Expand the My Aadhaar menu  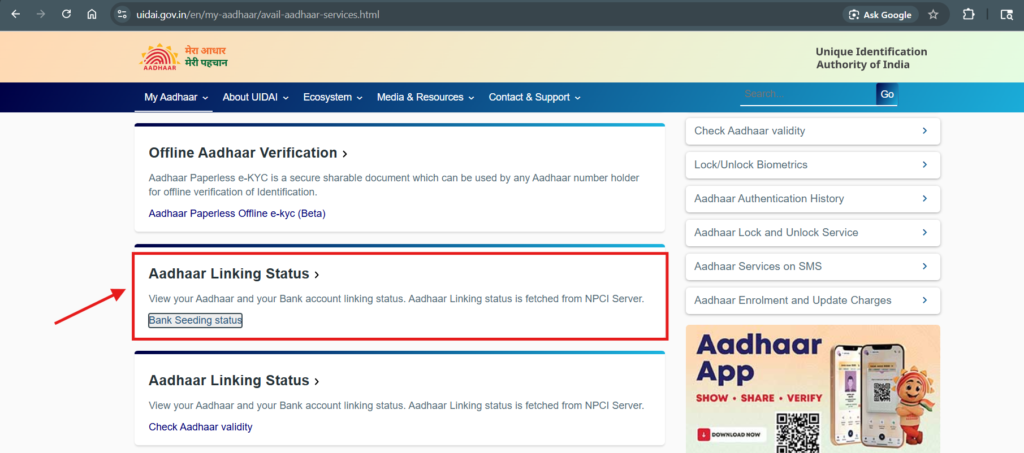[x=176, y=97]
